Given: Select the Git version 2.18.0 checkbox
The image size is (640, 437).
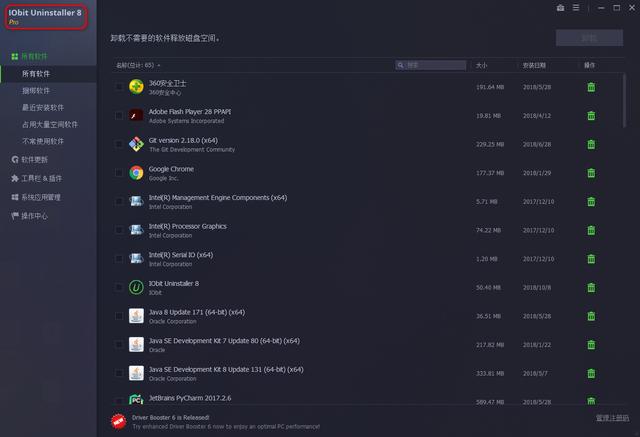Looking at the screenshot, I should click(119, 144).
